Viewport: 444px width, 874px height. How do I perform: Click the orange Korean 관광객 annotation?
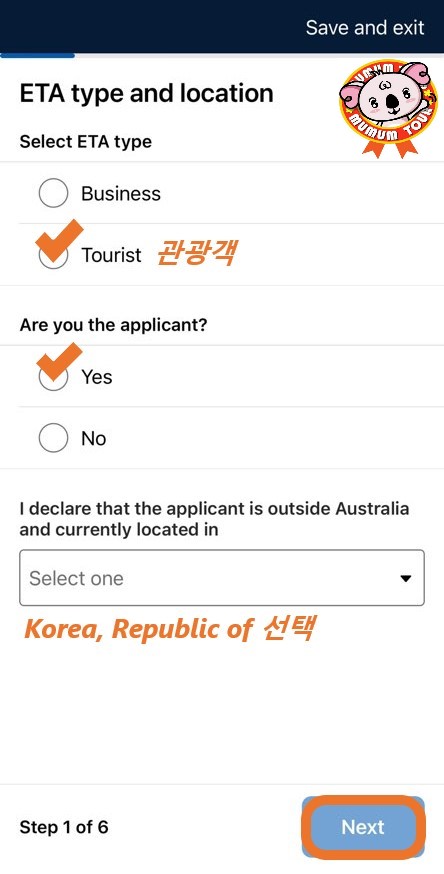[x=195, y=253]
